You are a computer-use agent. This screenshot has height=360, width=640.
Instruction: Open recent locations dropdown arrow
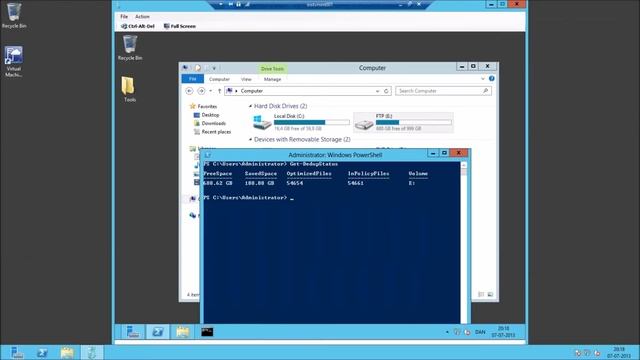[x=210, y=91]
